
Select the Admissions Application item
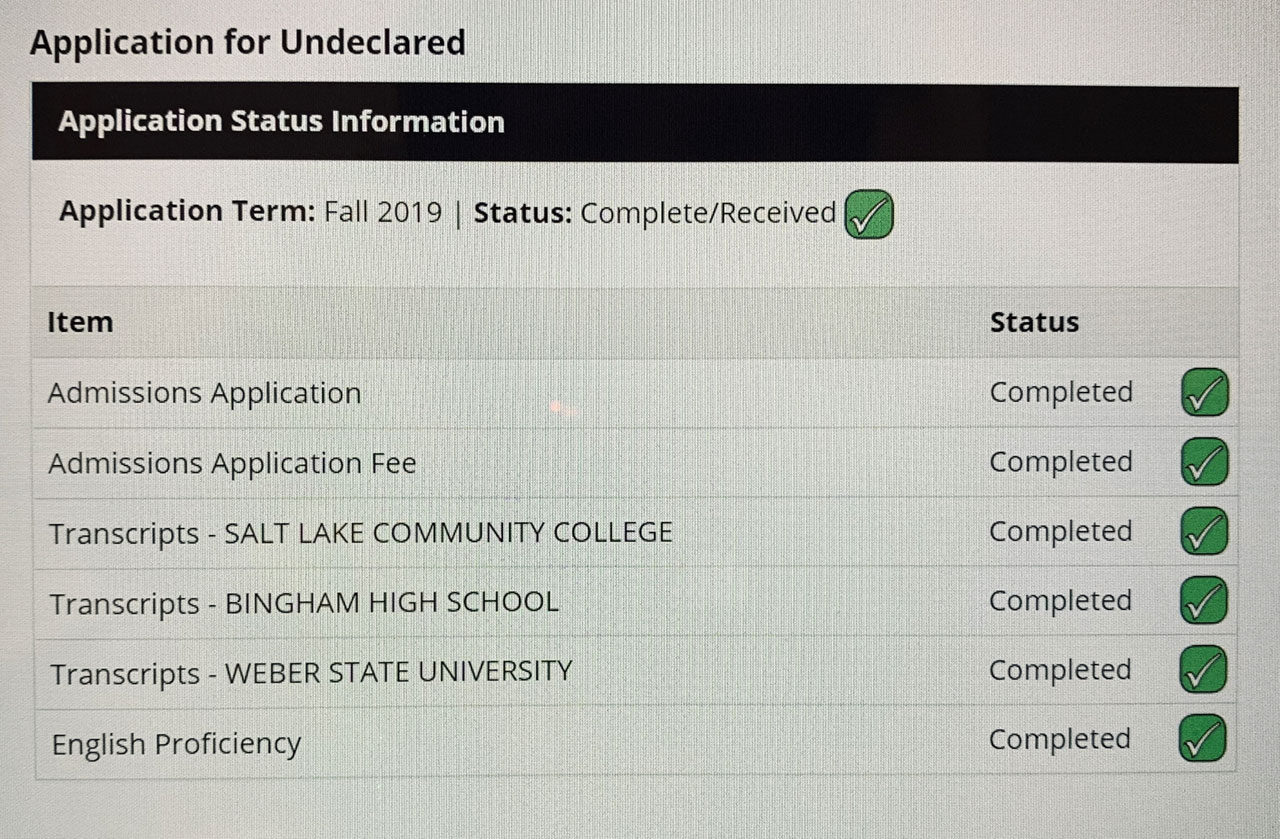(204, 393)
